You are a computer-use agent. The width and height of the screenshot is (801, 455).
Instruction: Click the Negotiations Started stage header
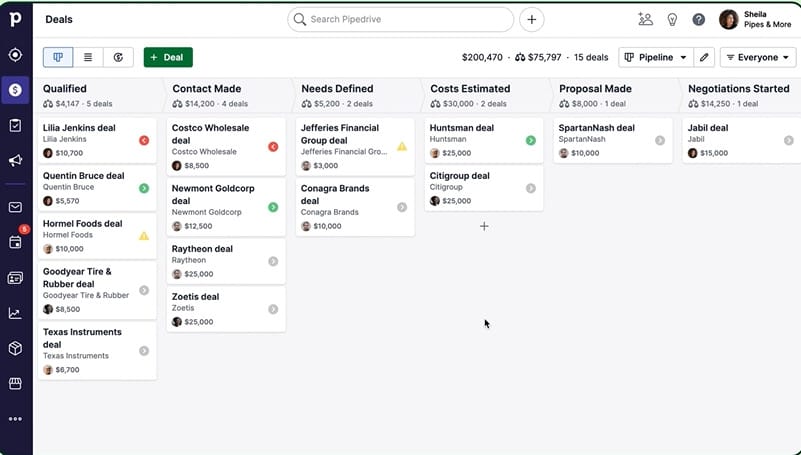coord(739,88)
